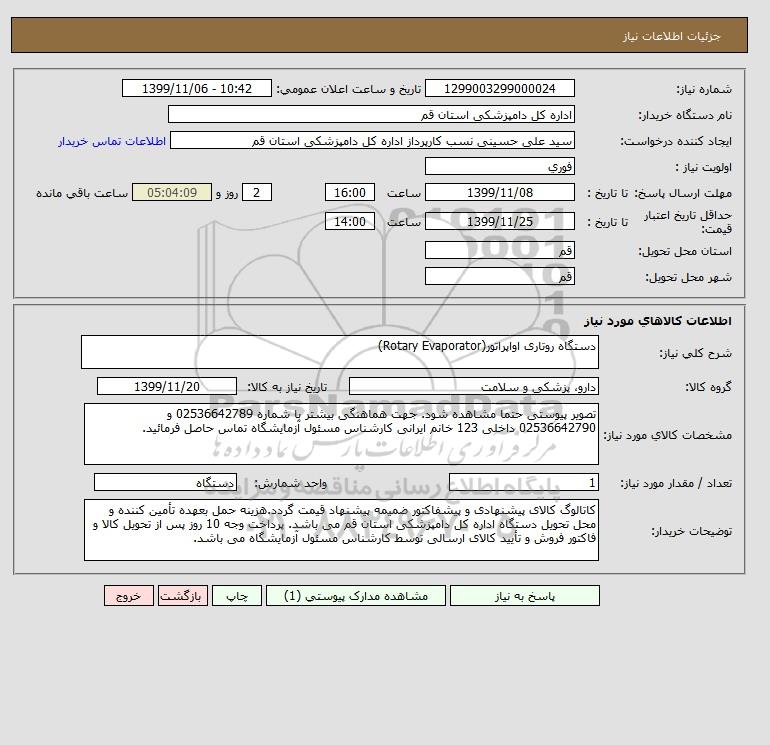Click the Rotary Evaporator description box
This screenshot has height=745, width=770.
point(340,352)
